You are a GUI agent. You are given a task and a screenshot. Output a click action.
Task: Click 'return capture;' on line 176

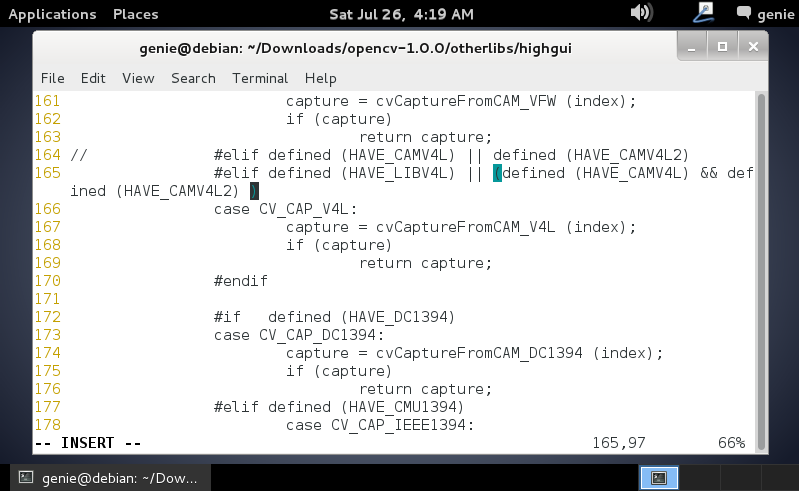coord(425,389)
